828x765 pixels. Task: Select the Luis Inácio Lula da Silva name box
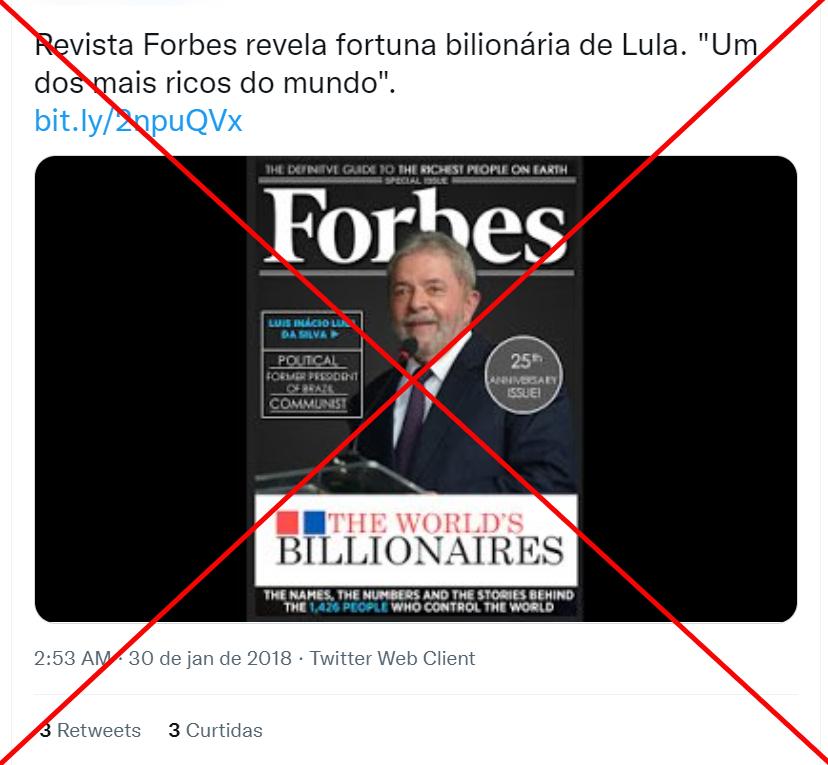[312, 329]
